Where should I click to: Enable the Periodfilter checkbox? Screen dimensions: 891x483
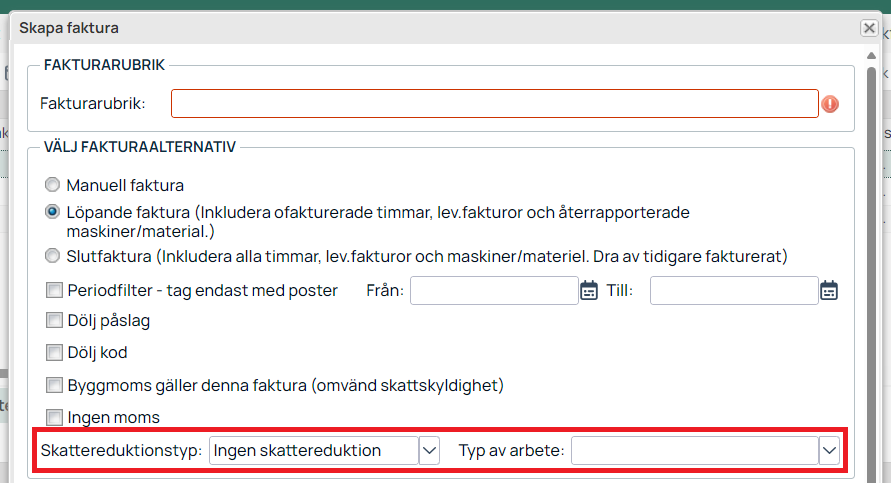click(54, 290)
